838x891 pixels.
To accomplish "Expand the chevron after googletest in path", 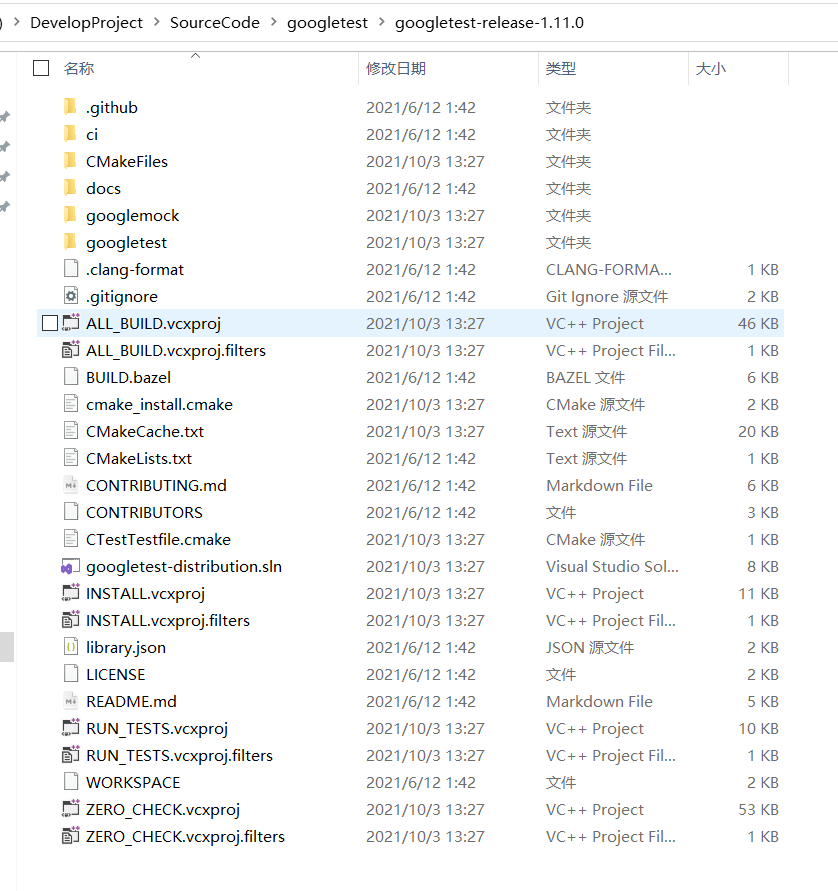I will pyautogui.click(x=382, y=22).
